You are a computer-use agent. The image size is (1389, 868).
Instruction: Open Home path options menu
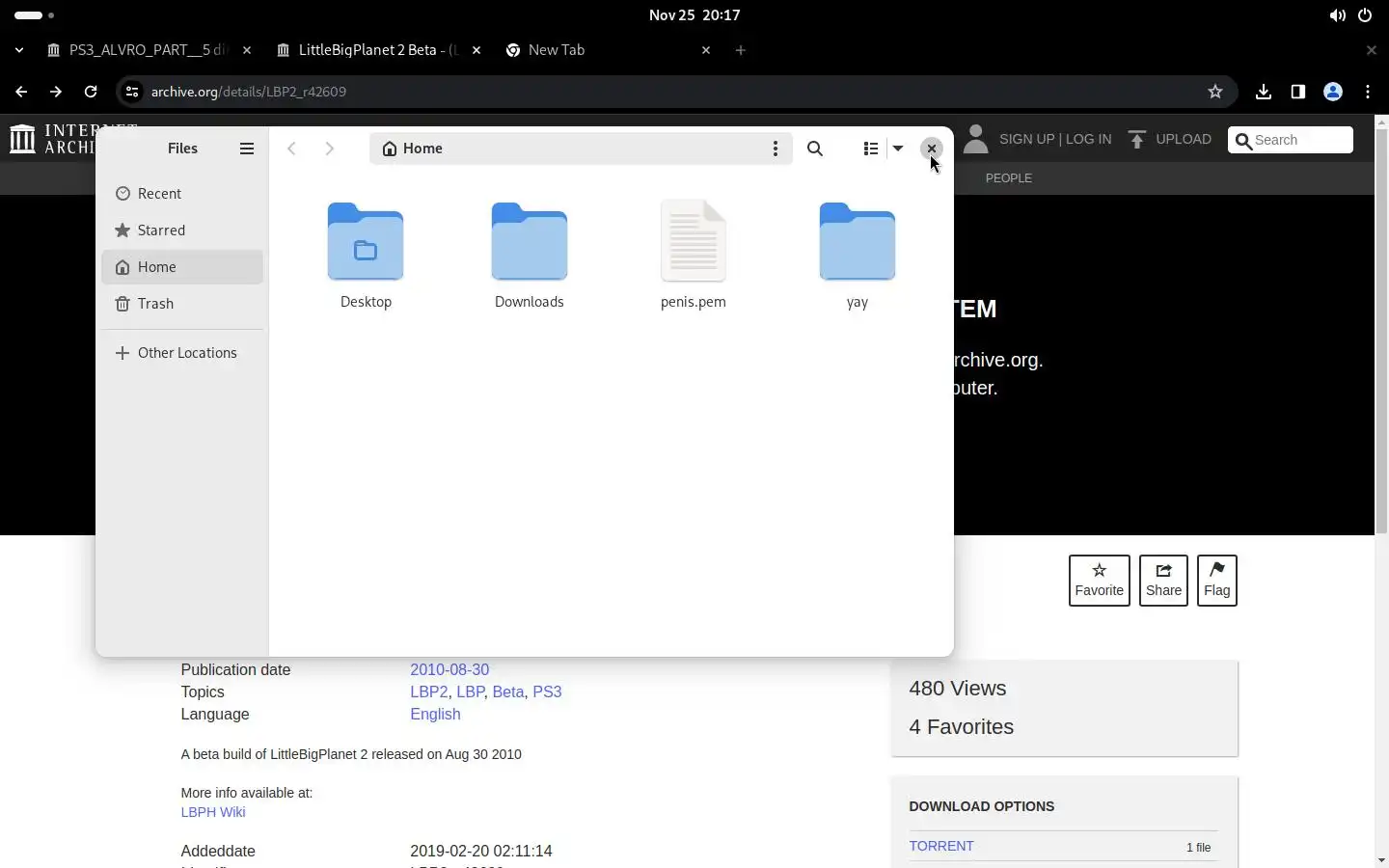pos(776,149)
